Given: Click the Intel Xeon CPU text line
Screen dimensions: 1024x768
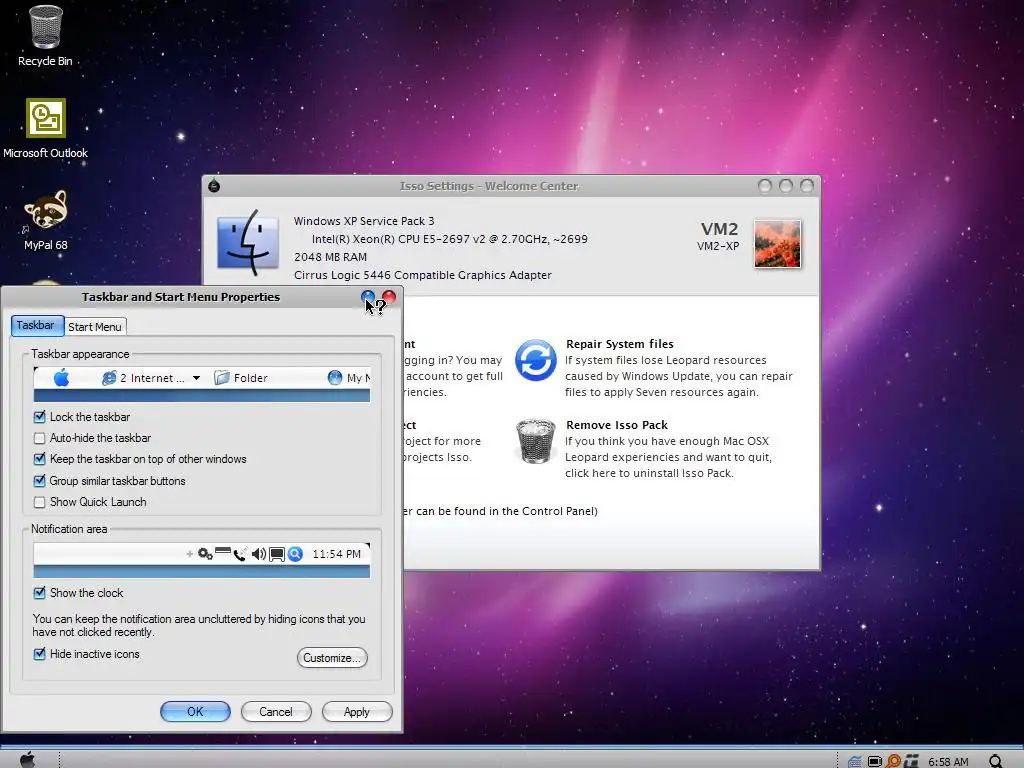Looking at the screenshot, I should tap(449, 239).
